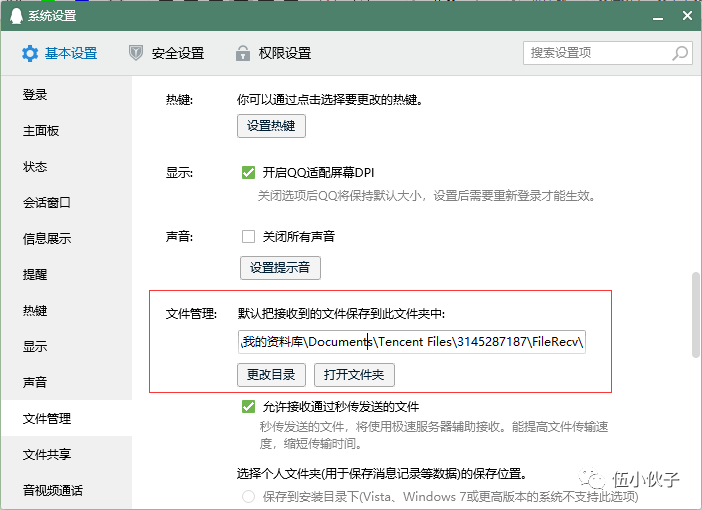The width and height of the screenshot is (702, 510).
Task: Select 文件管理 in the sidebar
Action: pyautogui.click(x=66, y=419)
